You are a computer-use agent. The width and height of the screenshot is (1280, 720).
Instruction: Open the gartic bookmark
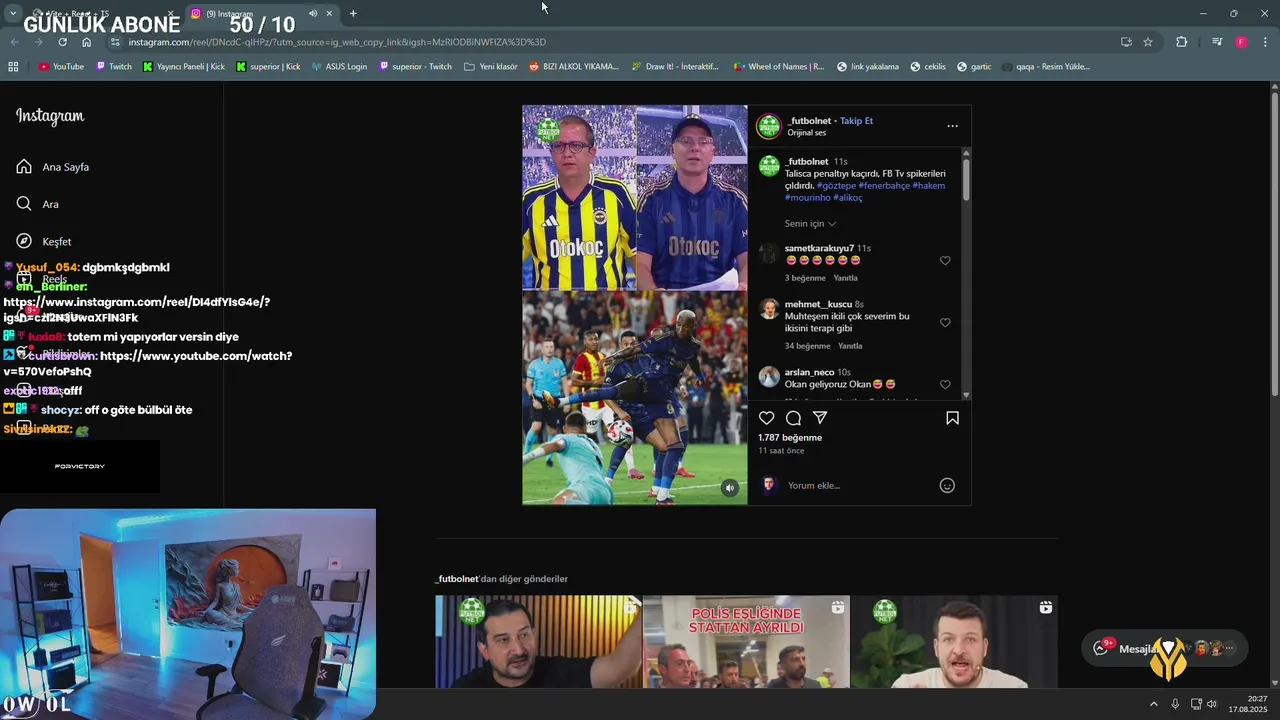click(x=974, y=67)
